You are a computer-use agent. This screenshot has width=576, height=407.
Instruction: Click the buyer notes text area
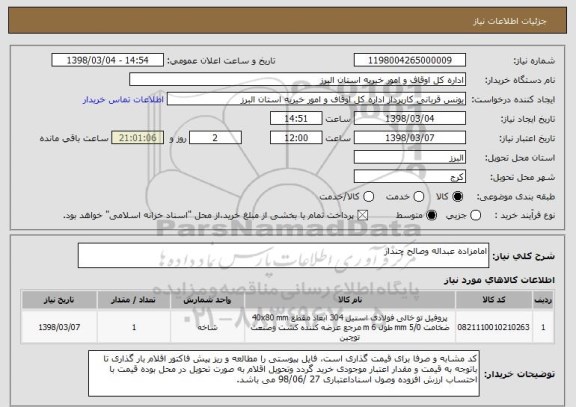coord(284,373)
